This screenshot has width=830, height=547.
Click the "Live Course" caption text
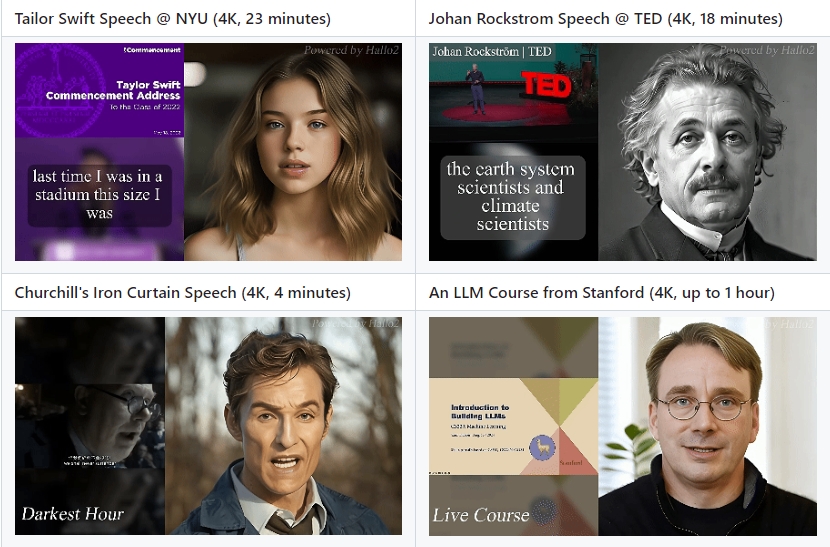[480, 515]
